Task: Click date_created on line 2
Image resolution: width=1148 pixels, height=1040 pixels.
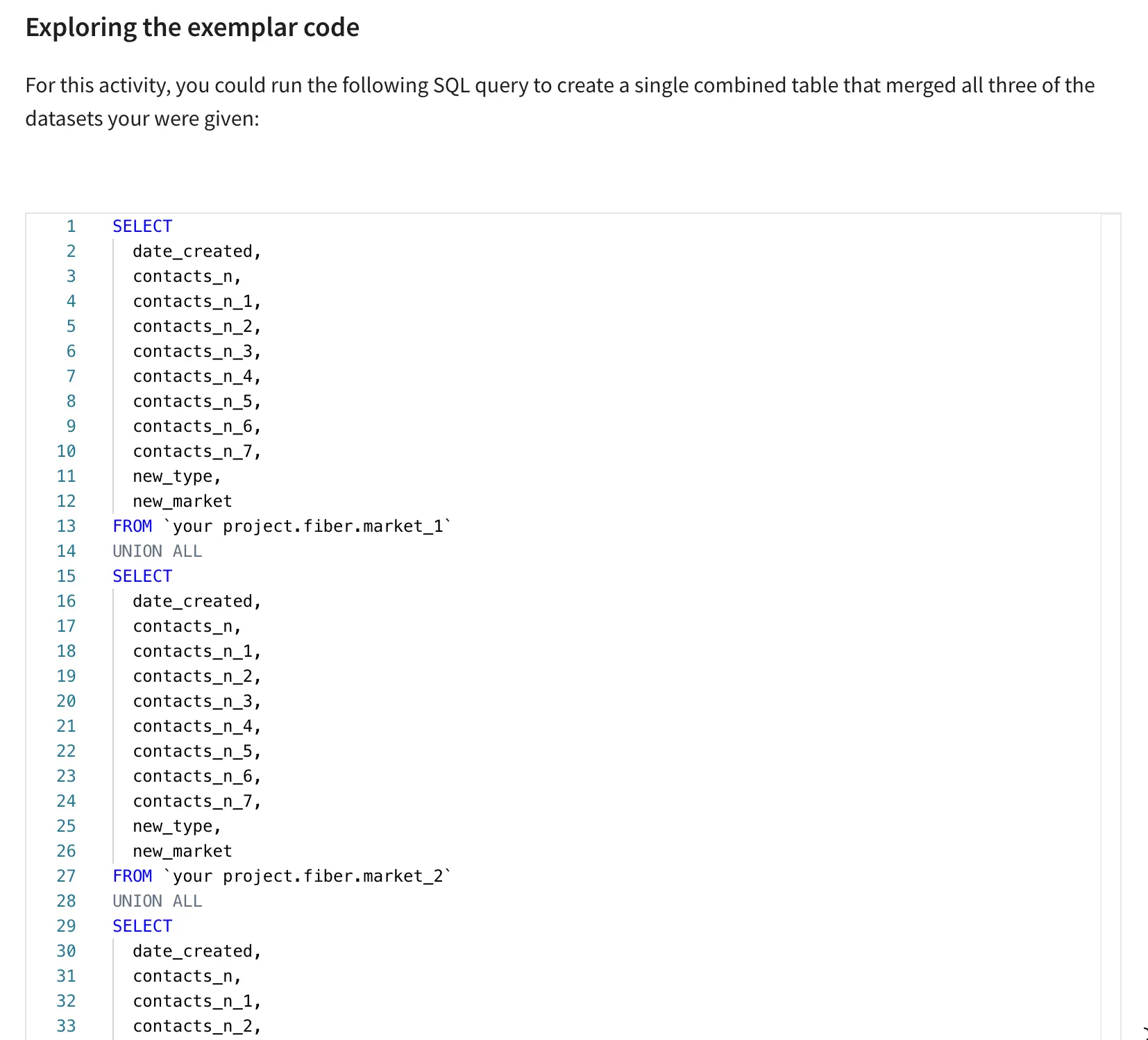Action: click(193, 251)
